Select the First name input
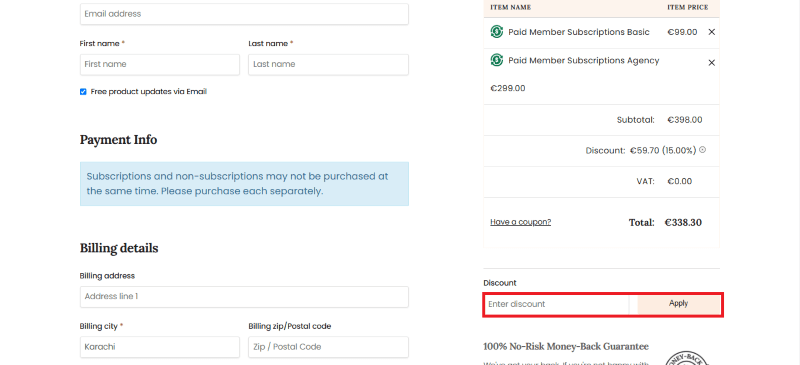The image size is (800, 365). (x=160, y=64)
